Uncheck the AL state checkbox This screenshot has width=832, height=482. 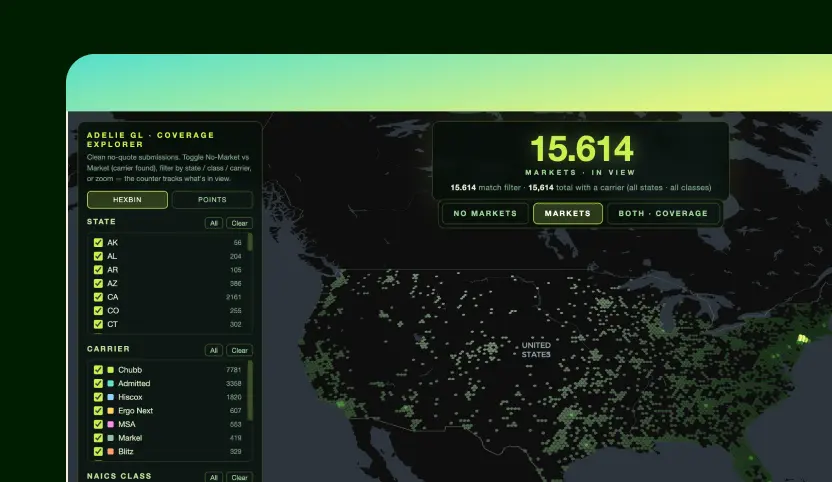pyautogui.click(x=98, y=256)
